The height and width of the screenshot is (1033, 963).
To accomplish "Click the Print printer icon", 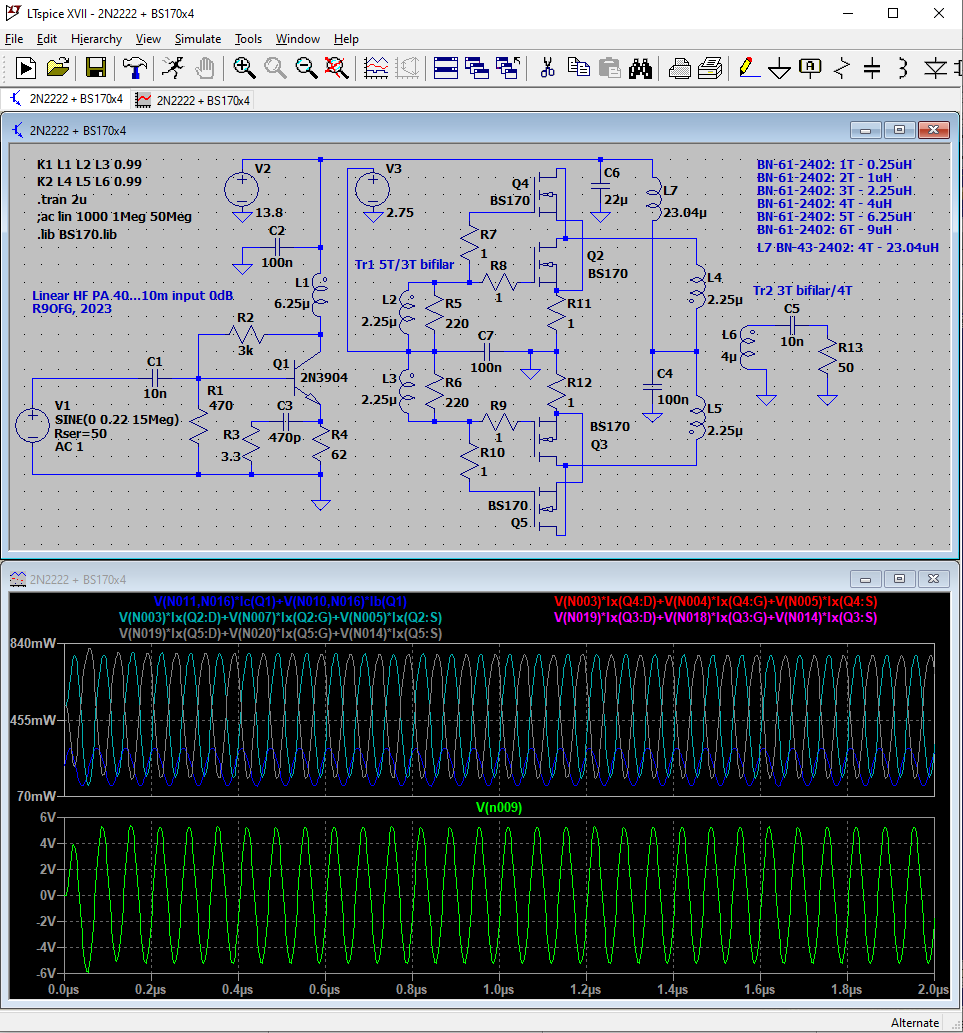I will pyautogui.click(x=710, y=68).
